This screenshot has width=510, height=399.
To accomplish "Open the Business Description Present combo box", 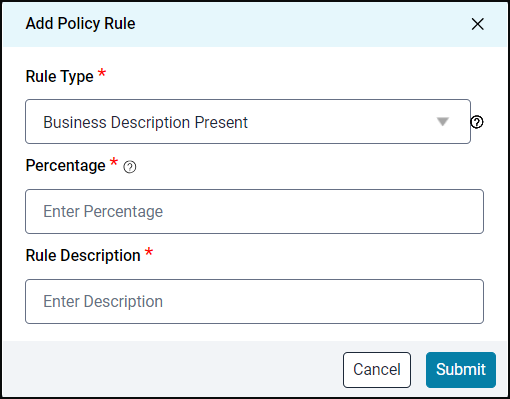I will [248, 122].
